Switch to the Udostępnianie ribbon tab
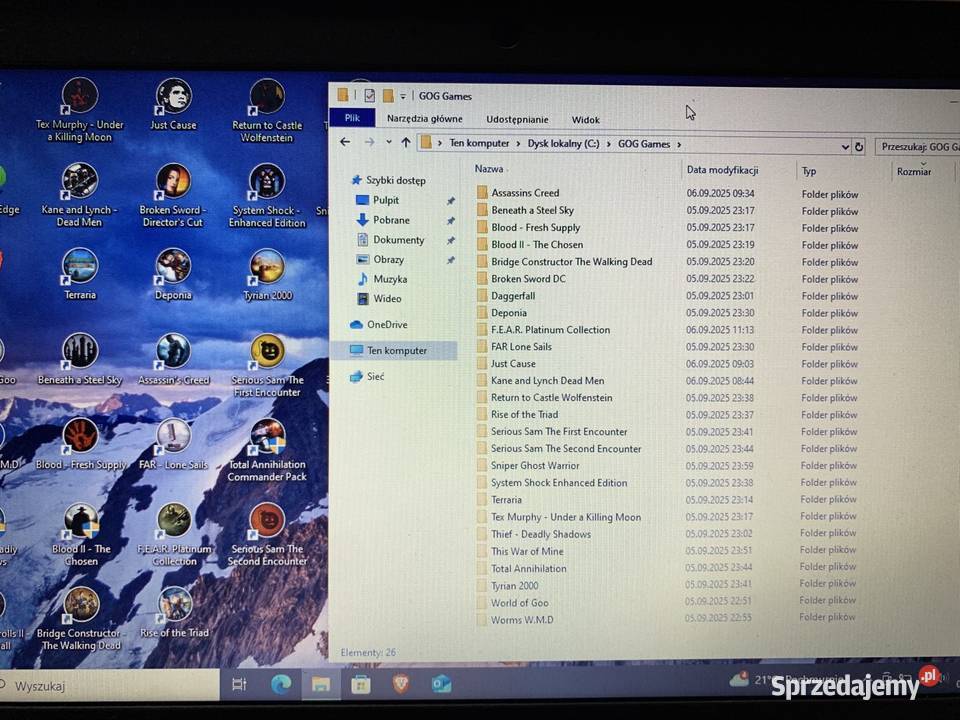This screenshot has width=960, height=720. click(x=517, y=119)
